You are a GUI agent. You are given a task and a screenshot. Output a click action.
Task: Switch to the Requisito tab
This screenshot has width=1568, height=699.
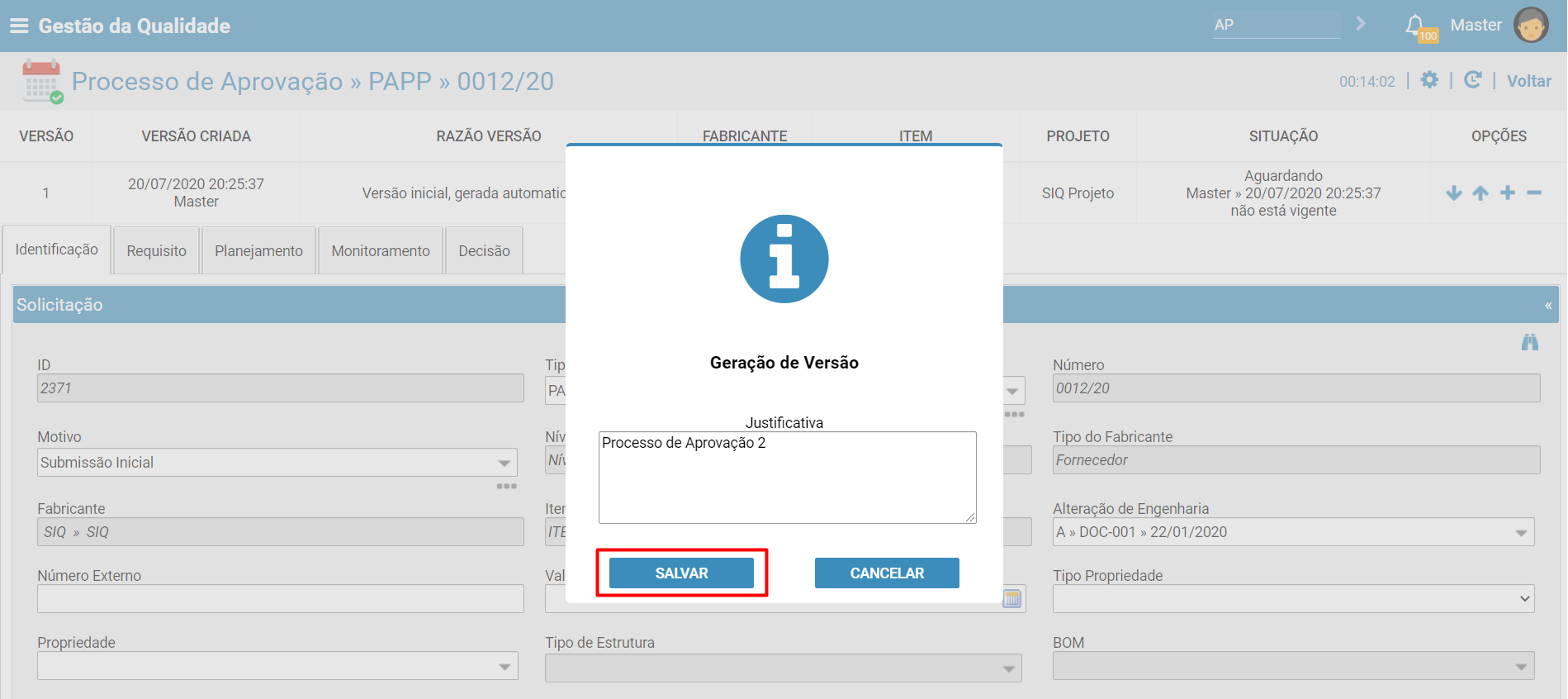coord(157,250)
